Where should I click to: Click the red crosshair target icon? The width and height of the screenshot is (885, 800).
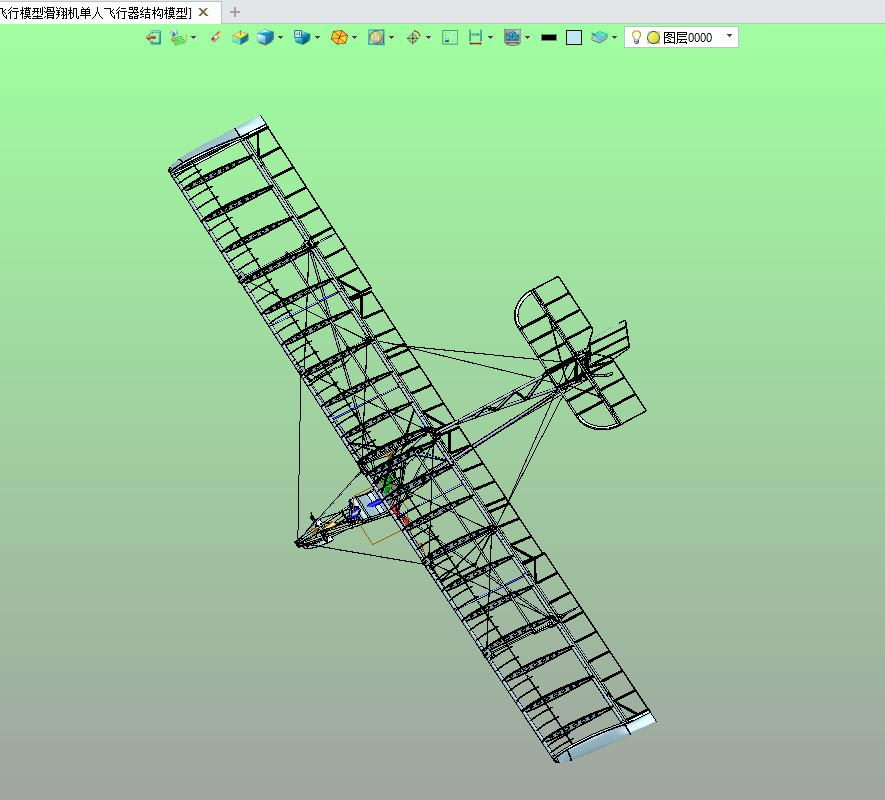click(413, 37)
